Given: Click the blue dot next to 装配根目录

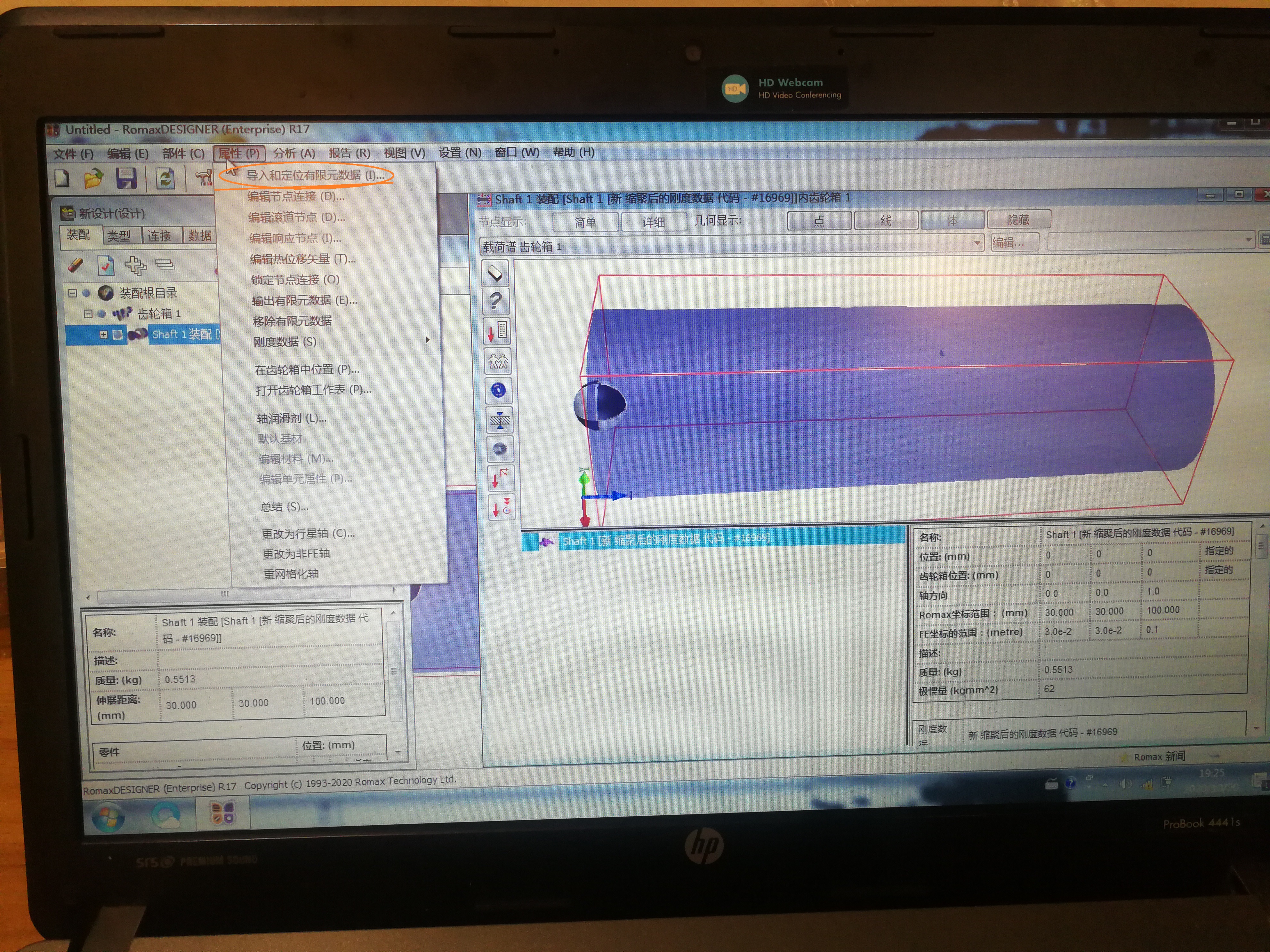Looking at the screenshot, I should click(x=86, y=293).
